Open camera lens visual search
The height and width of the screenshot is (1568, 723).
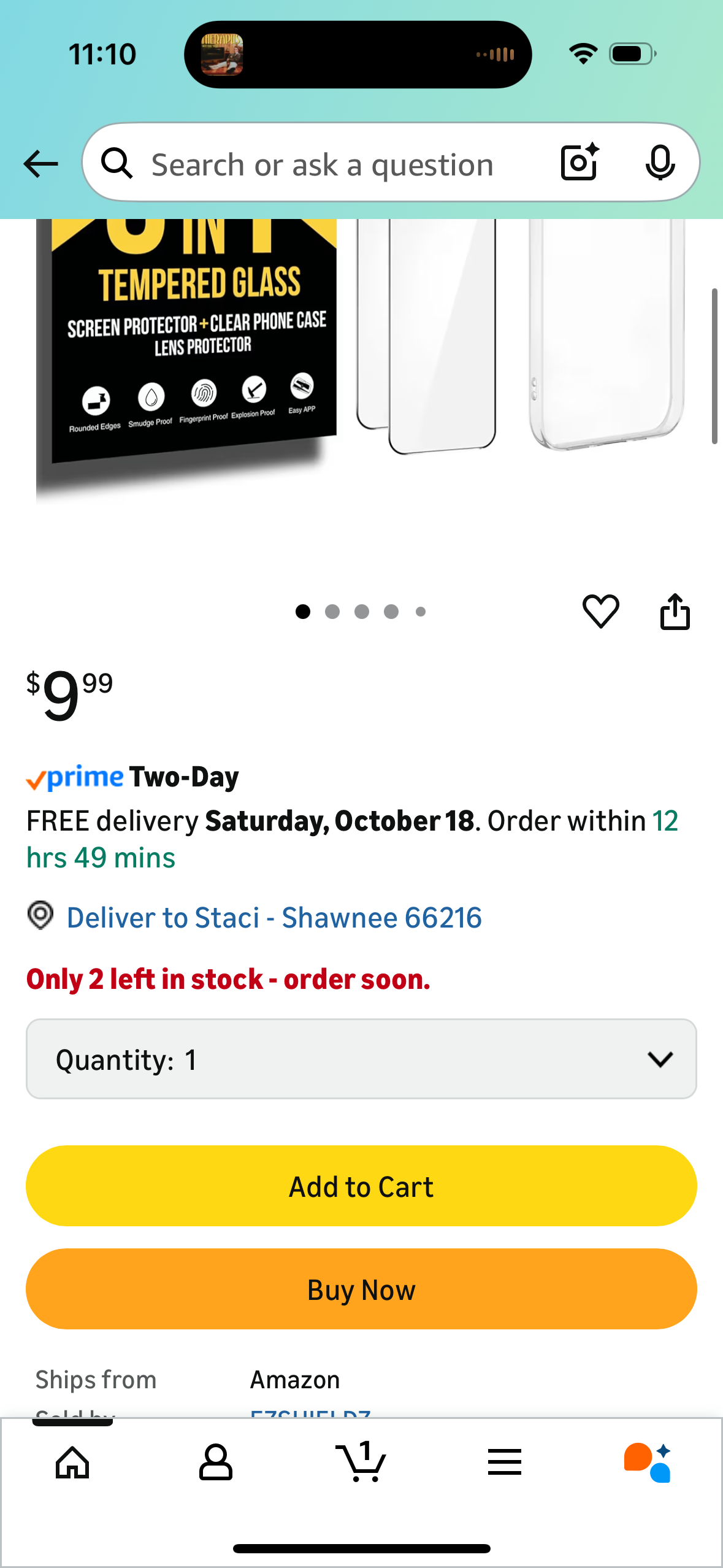[x=579, y=163]
